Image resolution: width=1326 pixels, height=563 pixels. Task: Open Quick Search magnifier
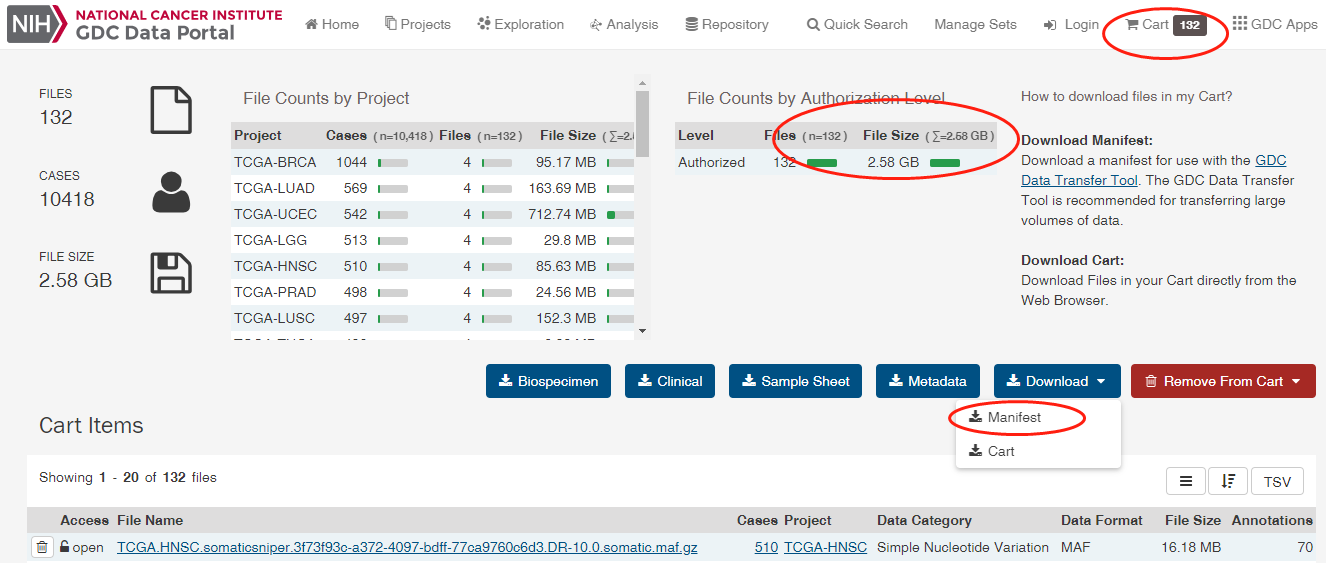coord(813,25)
